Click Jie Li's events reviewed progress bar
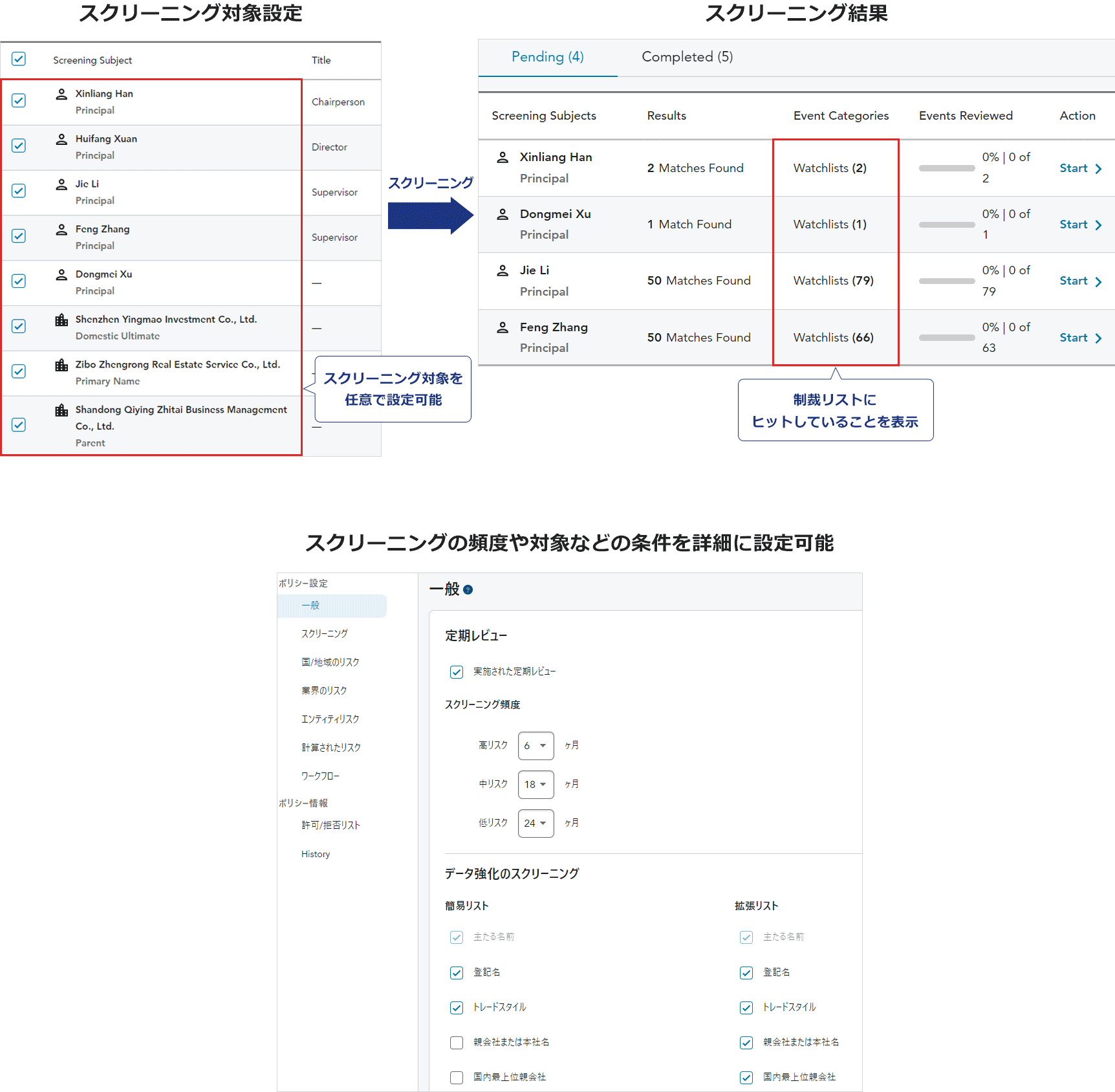The height and width of the screenshot is (1092, 1115). (x=947, y=281)
